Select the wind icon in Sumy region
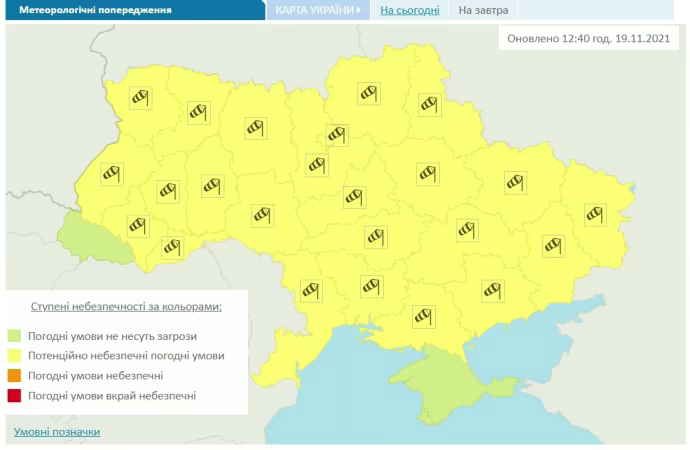This screenshot has width=690, height=450. point(429,104)
